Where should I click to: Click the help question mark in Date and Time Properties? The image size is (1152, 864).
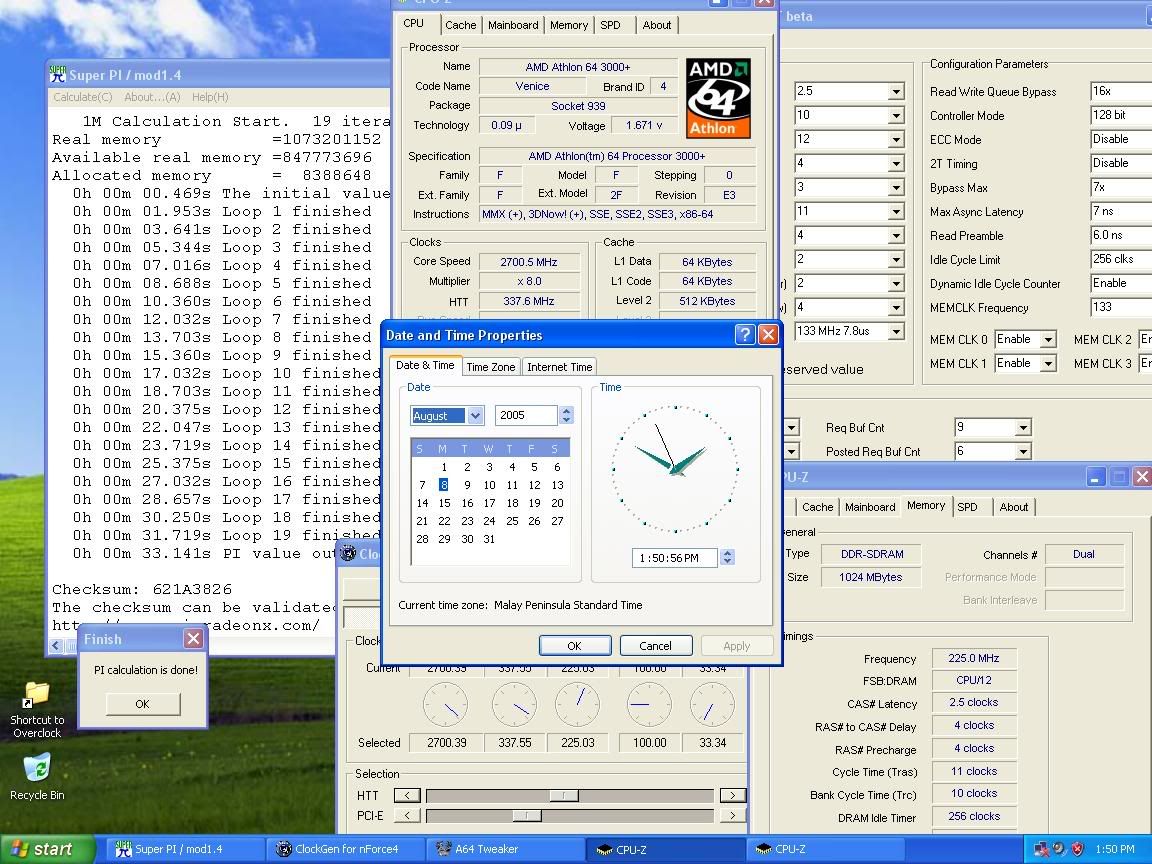[746, 335]
